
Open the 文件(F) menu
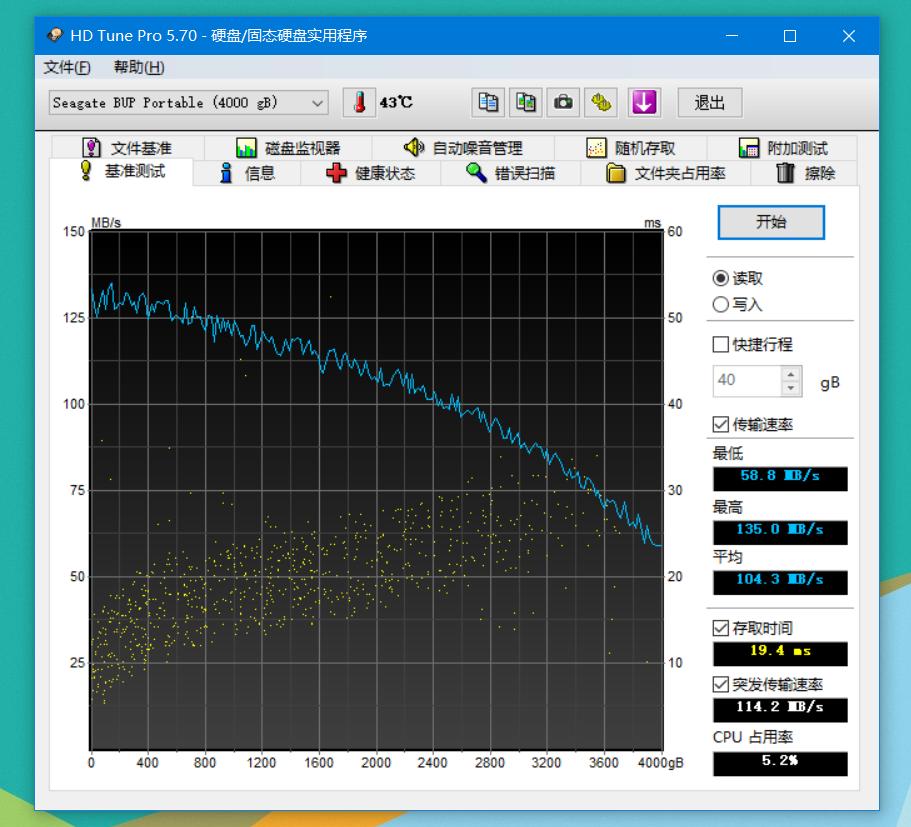pyautogui.click(x=67, y=67)
